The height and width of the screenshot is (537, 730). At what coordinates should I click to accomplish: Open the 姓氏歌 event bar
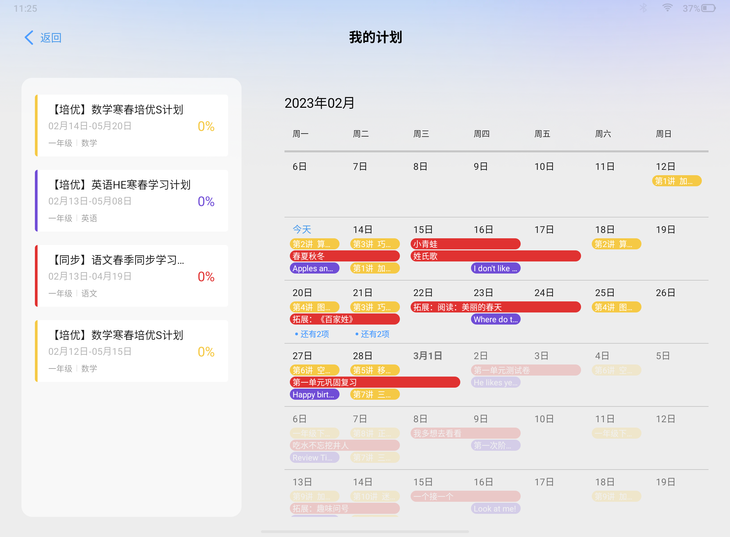coord(495,256)
